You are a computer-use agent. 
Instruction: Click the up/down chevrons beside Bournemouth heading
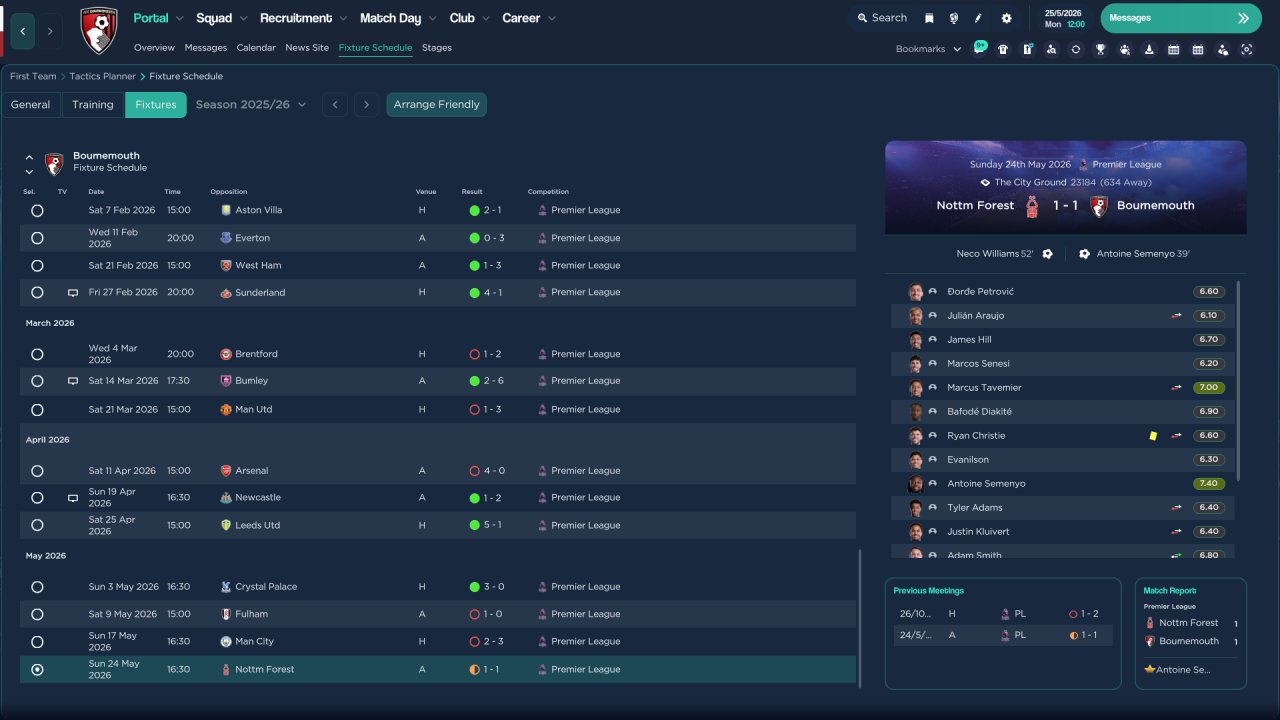pos(29,164)
